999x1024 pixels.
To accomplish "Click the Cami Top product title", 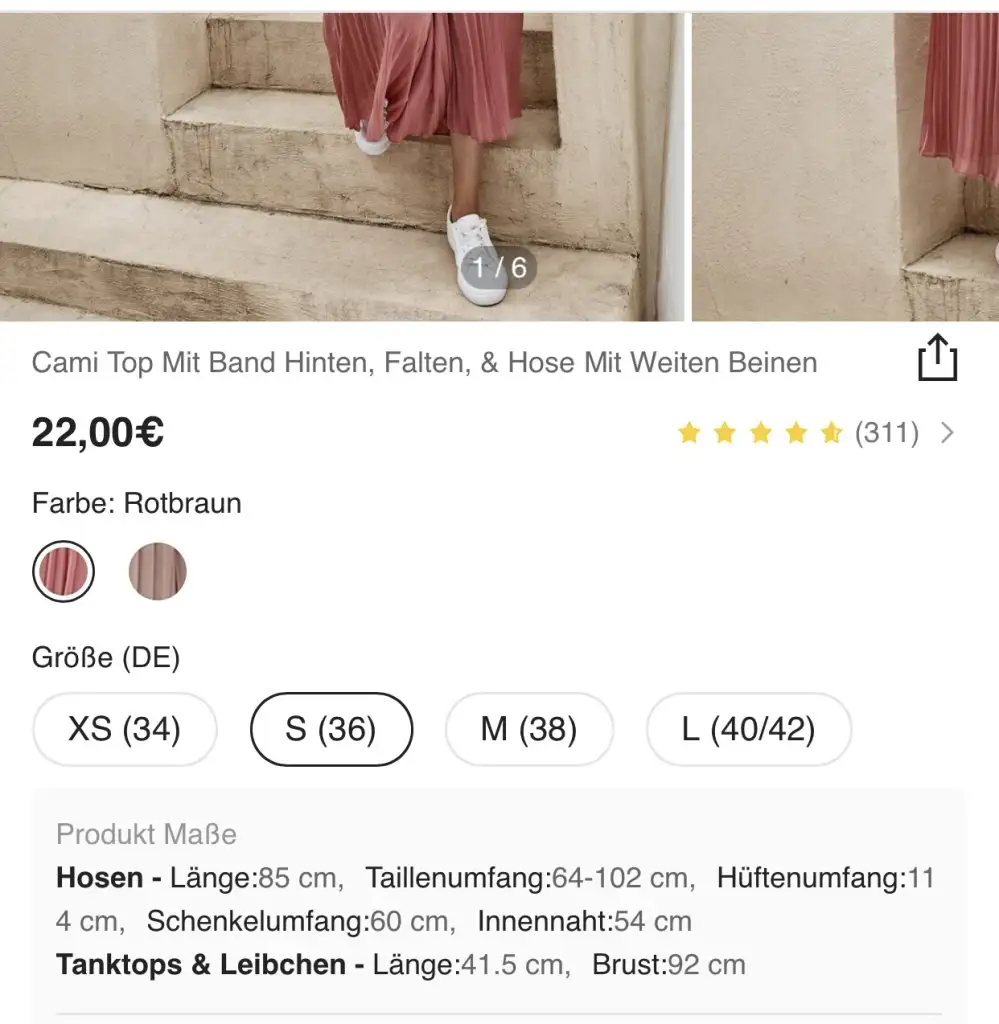I will pyautogui.click(x=424, y=362).
